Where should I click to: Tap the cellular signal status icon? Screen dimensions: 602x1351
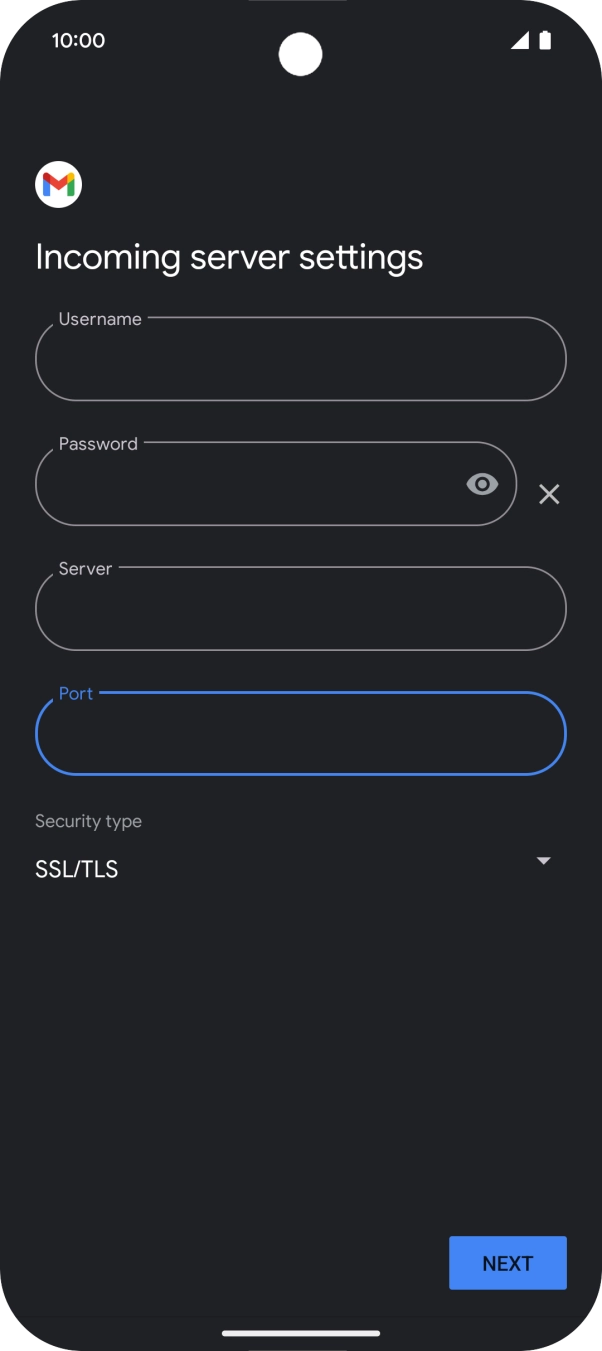click(x=519, y=40)
